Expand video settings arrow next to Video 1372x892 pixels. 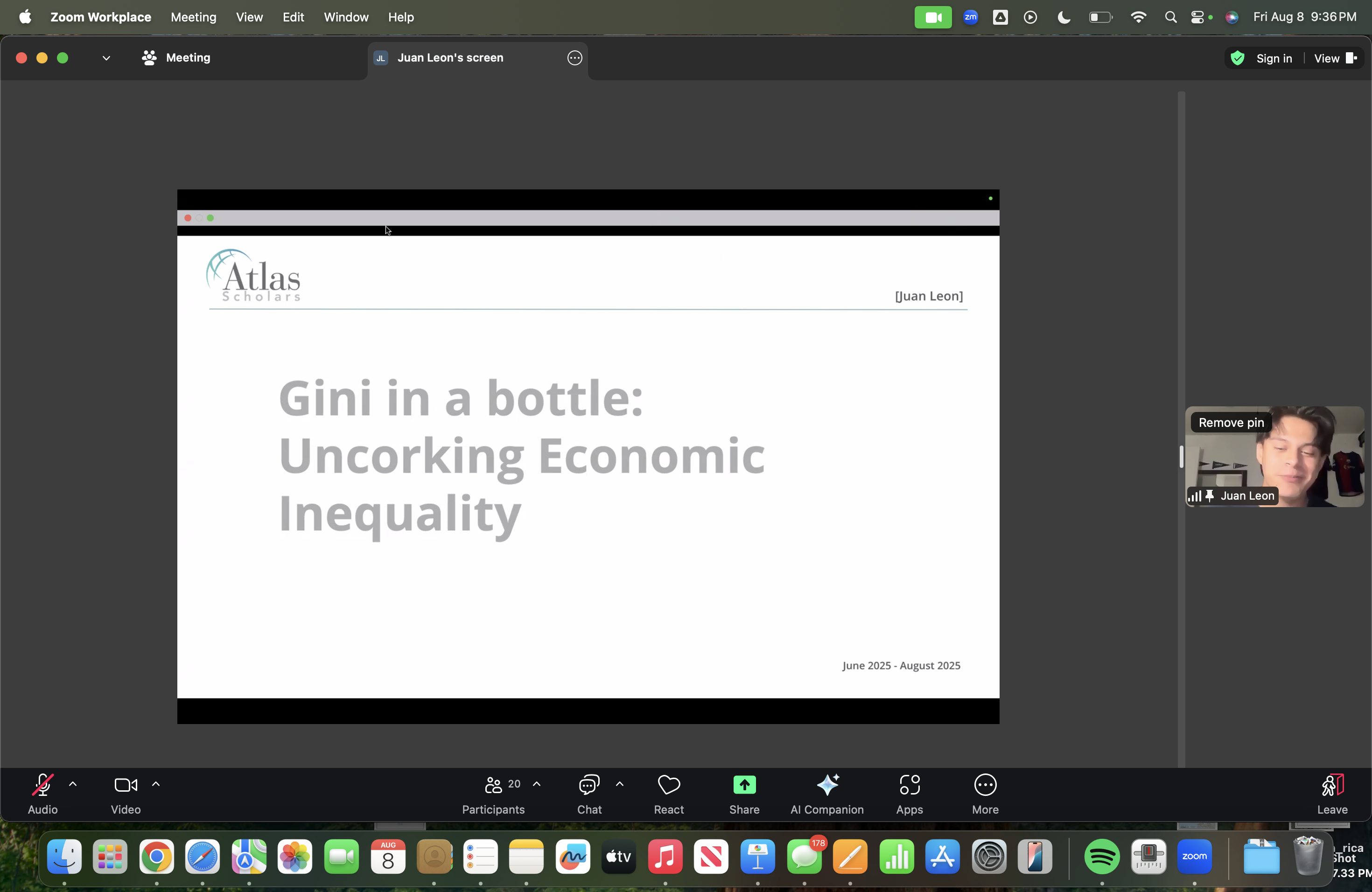tap(156, 784)
